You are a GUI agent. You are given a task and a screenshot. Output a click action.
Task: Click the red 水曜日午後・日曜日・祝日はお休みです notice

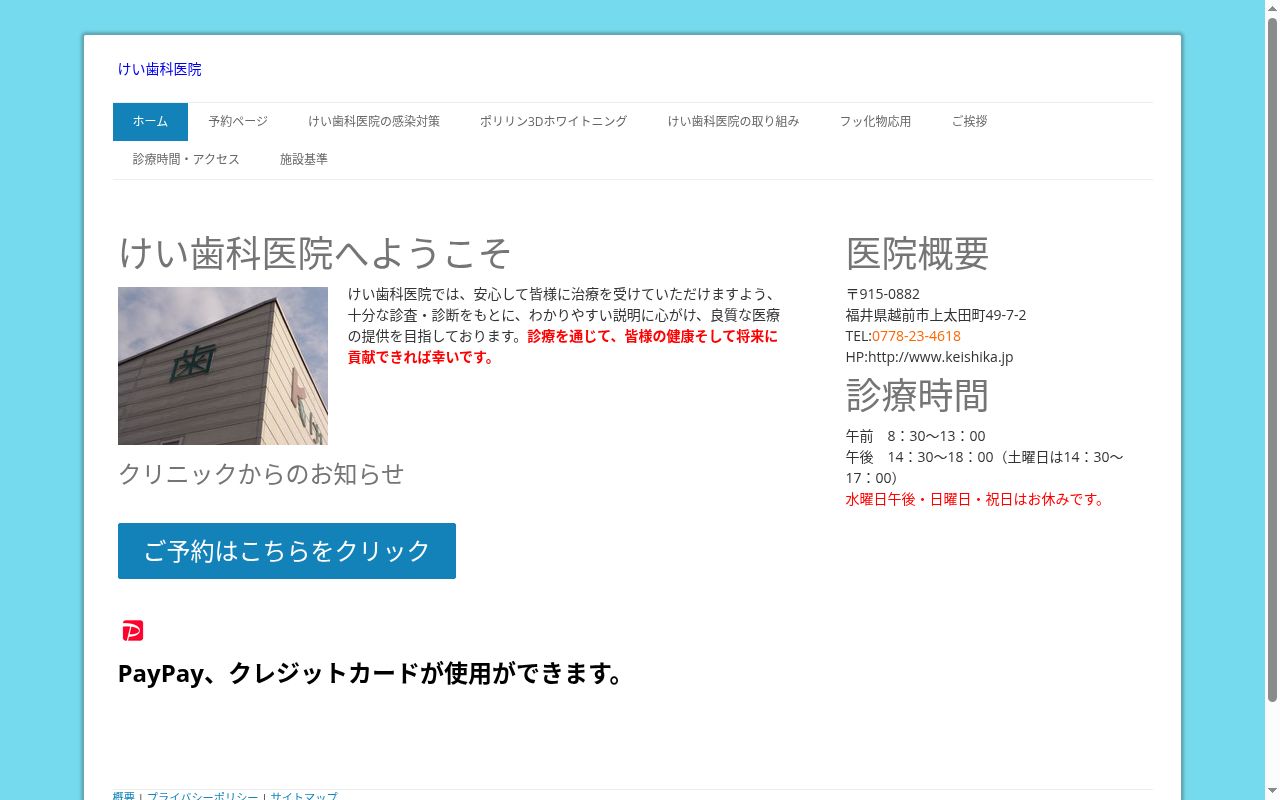tap(977, 499)
